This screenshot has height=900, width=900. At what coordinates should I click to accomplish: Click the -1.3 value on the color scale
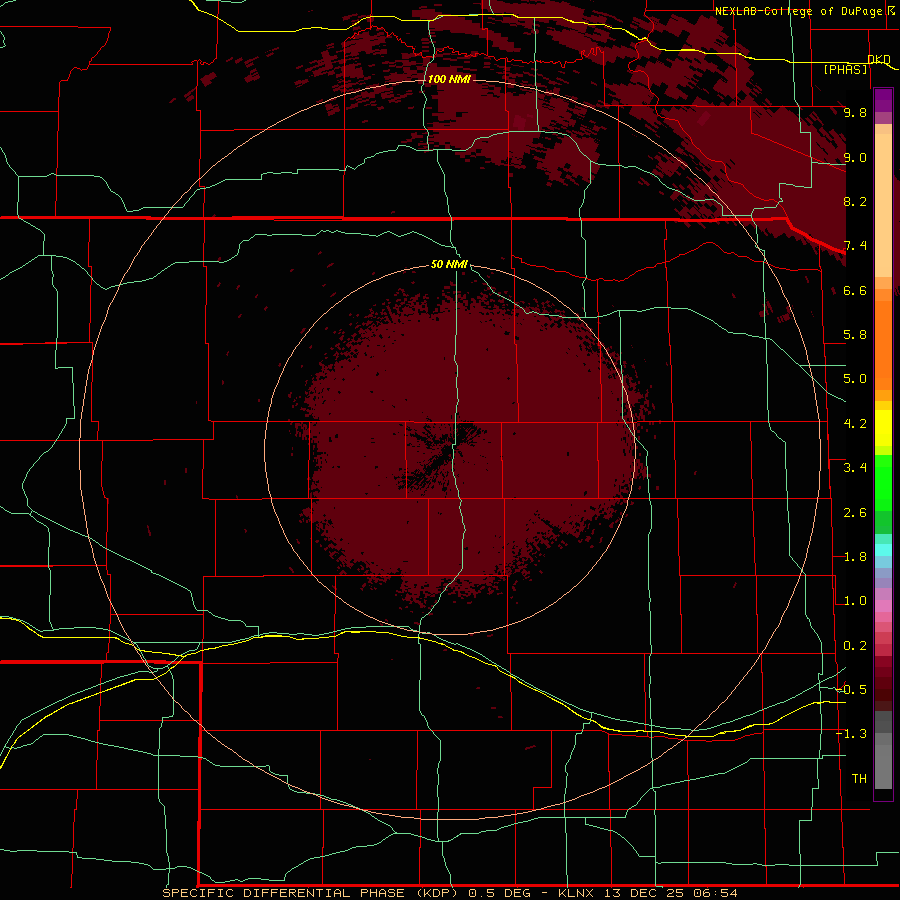click(x=852, y=734)
